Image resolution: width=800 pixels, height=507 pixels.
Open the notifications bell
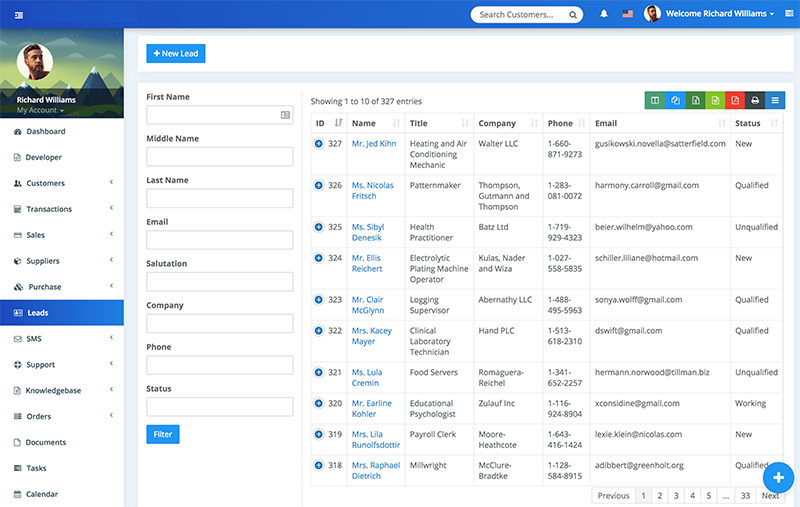[604, 14]
